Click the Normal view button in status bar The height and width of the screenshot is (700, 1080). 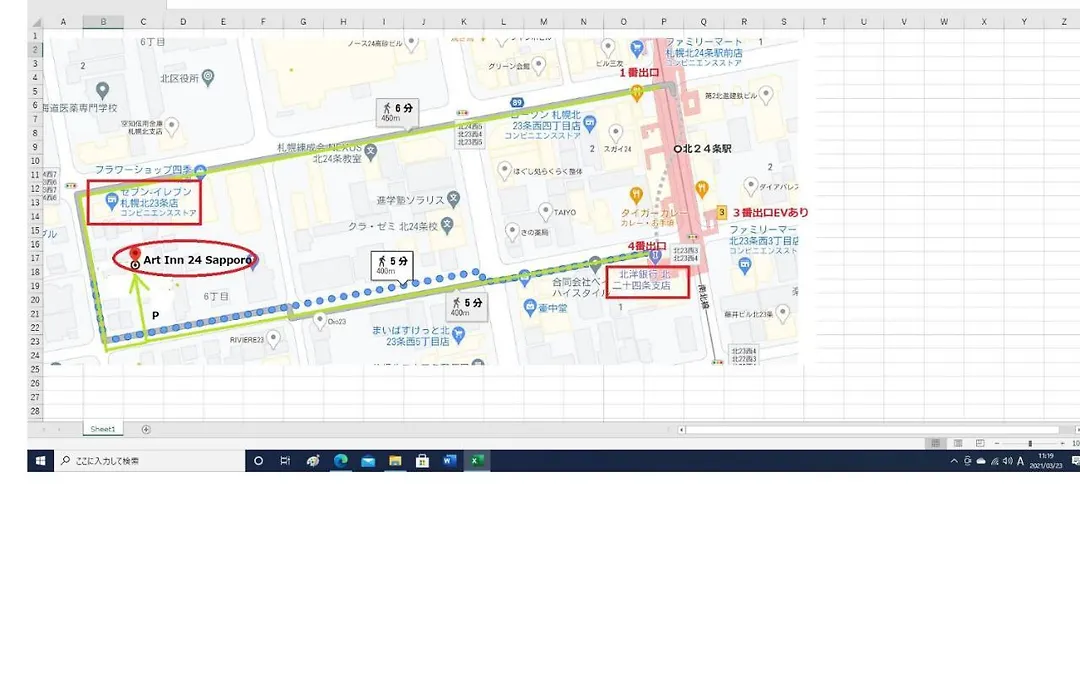tap(935, 443)
